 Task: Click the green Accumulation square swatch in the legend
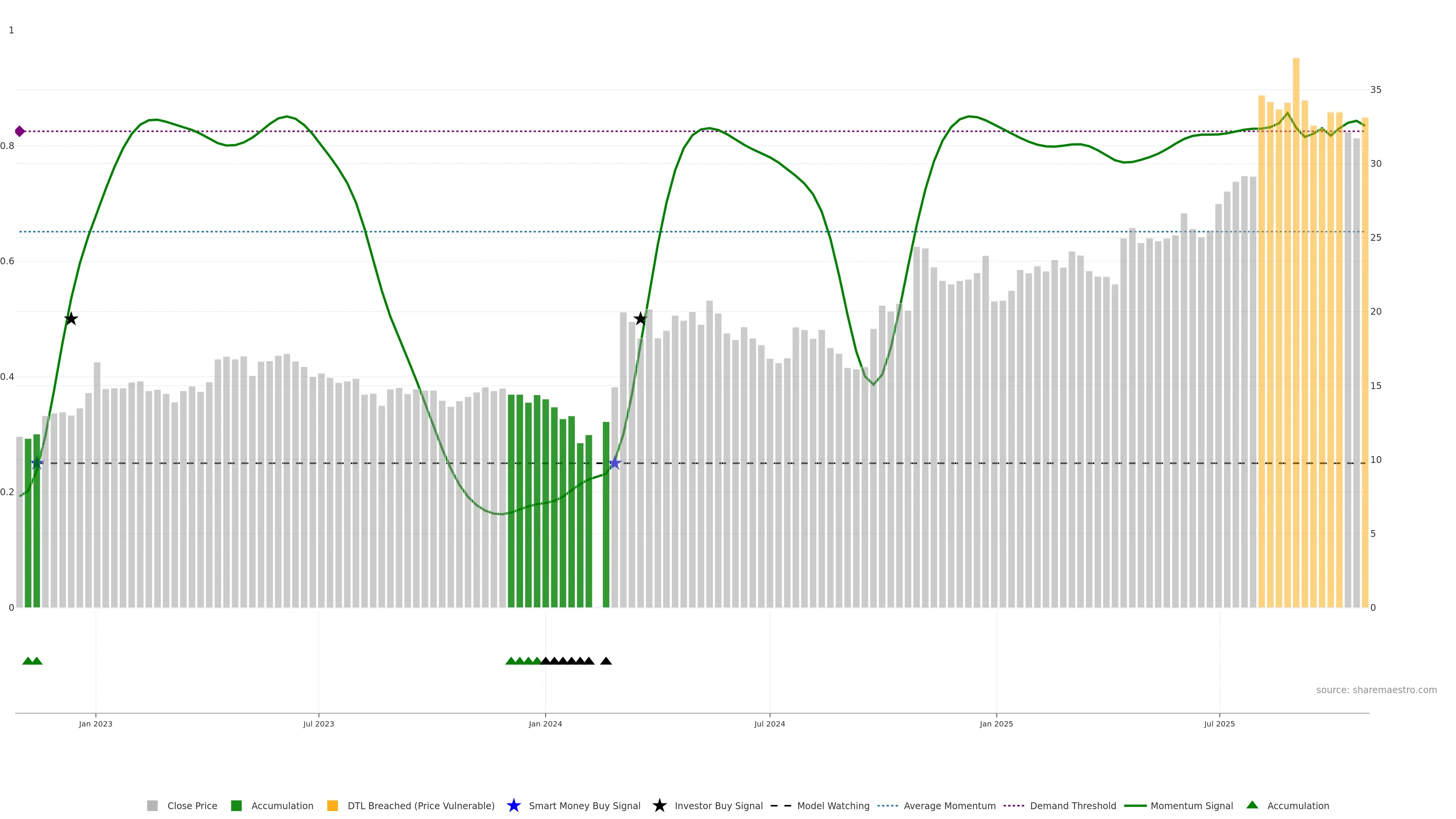236,805
